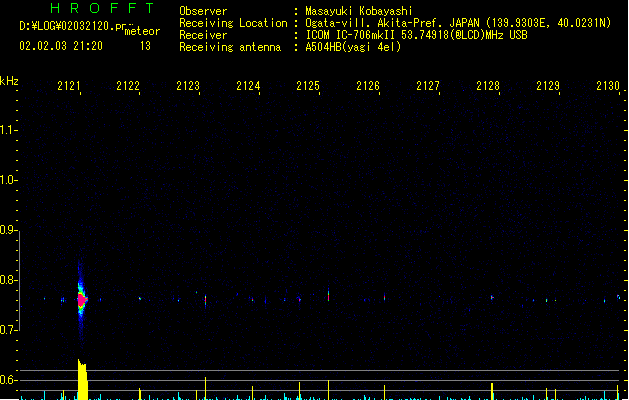Click the 0.7 kHz frequency axis label
Viewport: 629px width, 400px height.
pos(7,330)
